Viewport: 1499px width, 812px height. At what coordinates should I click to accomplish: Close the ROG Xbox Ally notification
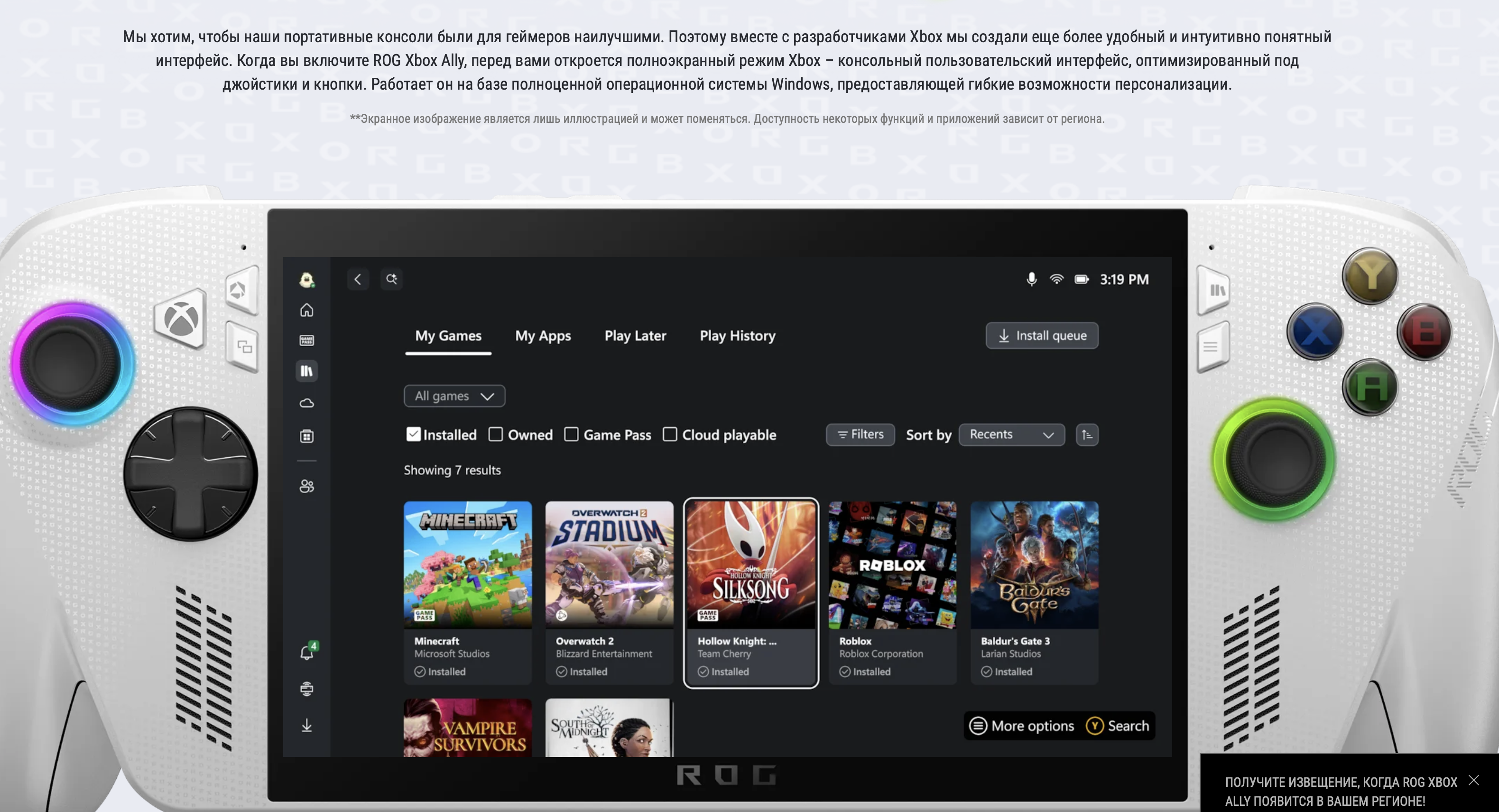coord(1473,780)
